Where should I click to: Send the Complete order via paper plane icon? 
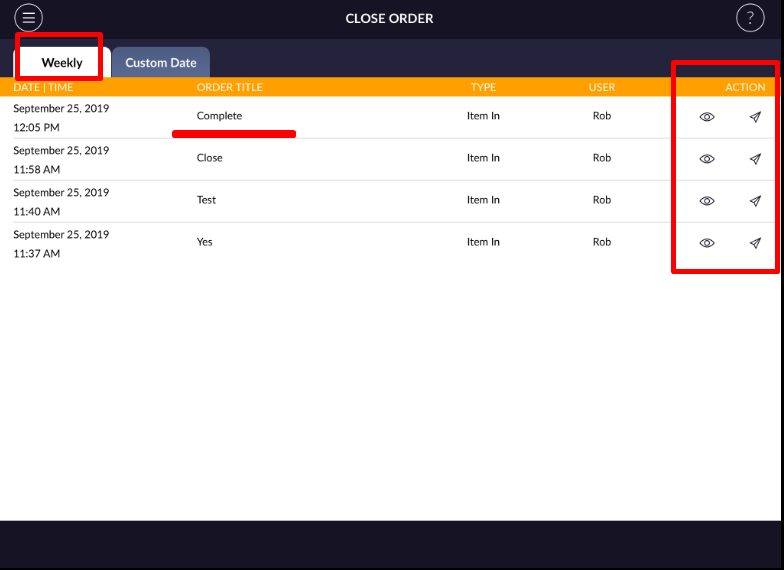755,117
